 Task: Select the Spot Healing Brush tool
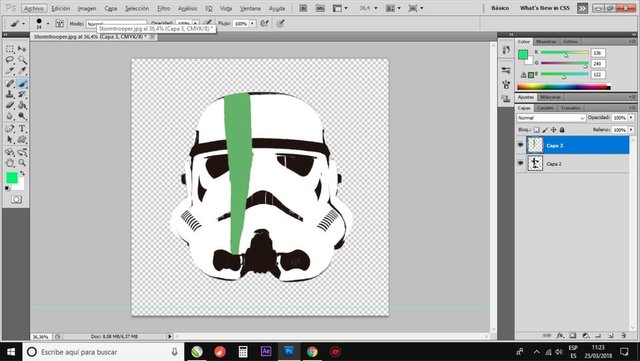point(10,84)
